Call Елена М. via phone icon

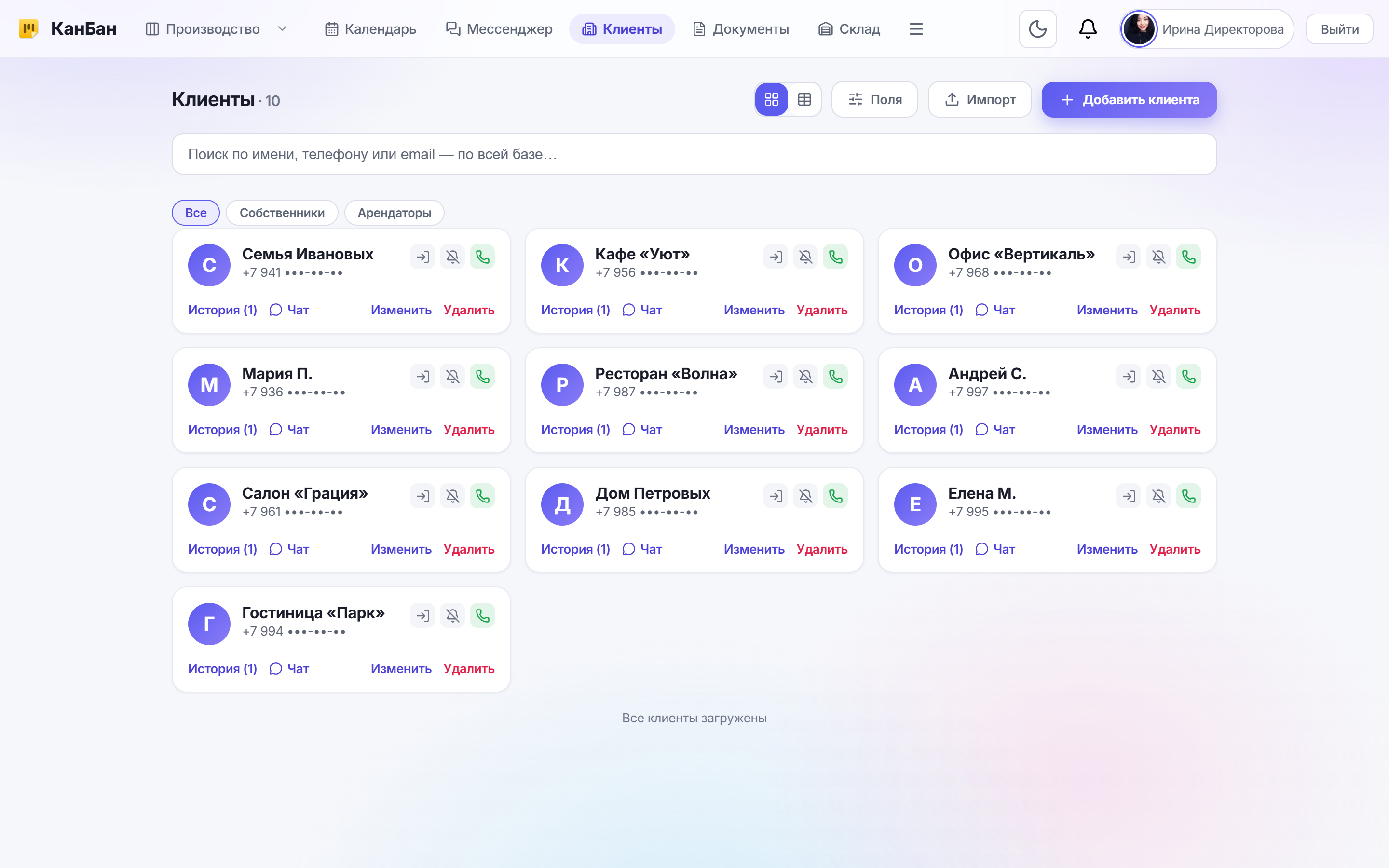pos(1188,495)
